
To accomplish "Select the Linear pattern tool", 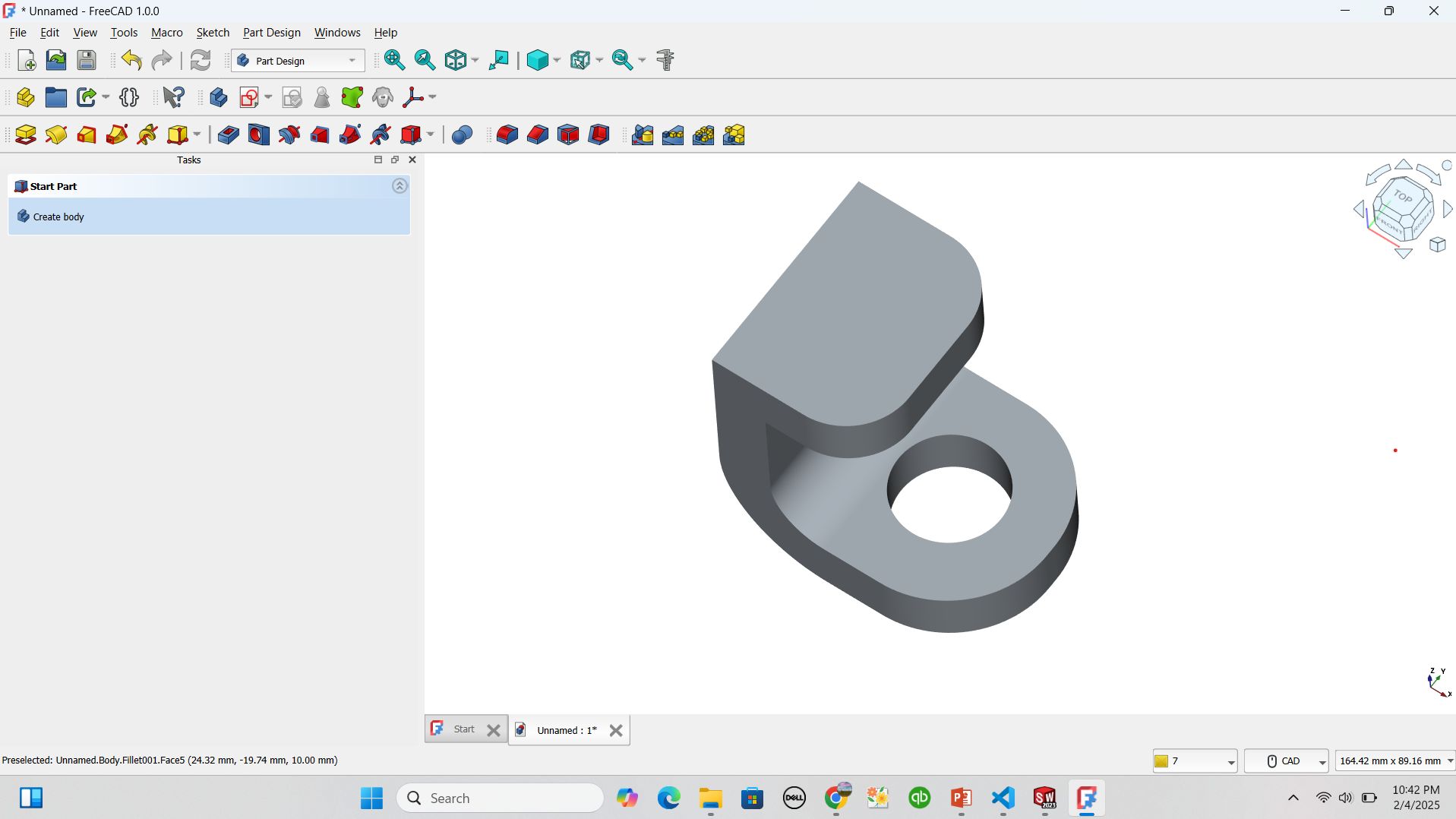I will pos(673,135).
